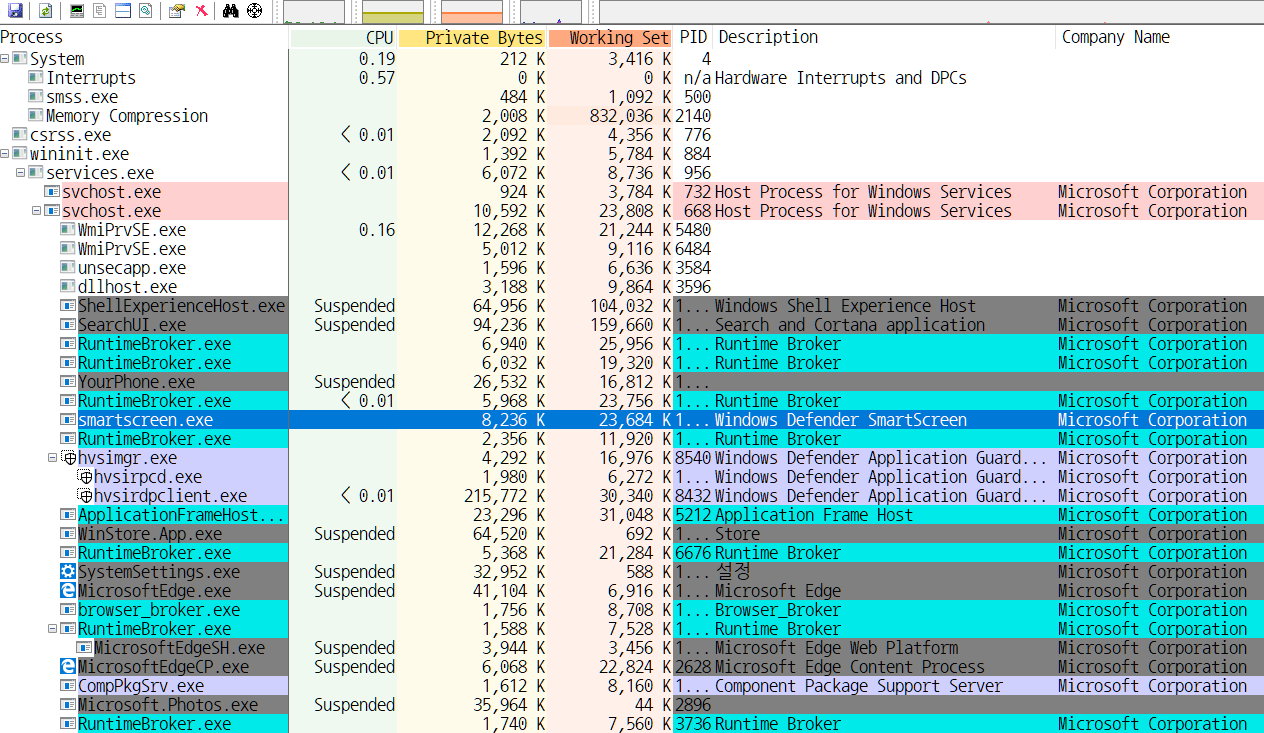Sort by the Description column header

(x=884, y=37)
